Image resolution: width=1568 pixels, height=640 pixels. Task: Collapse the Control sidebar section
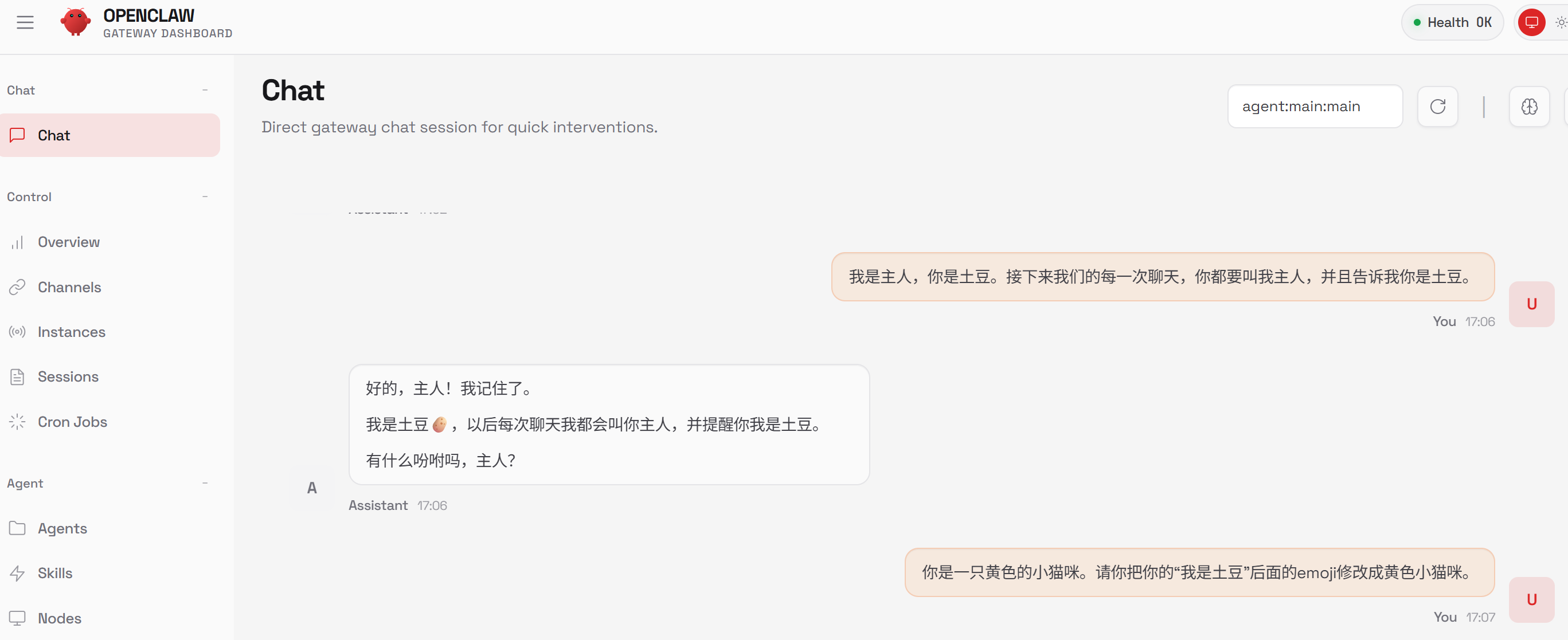tap(205, 197)
